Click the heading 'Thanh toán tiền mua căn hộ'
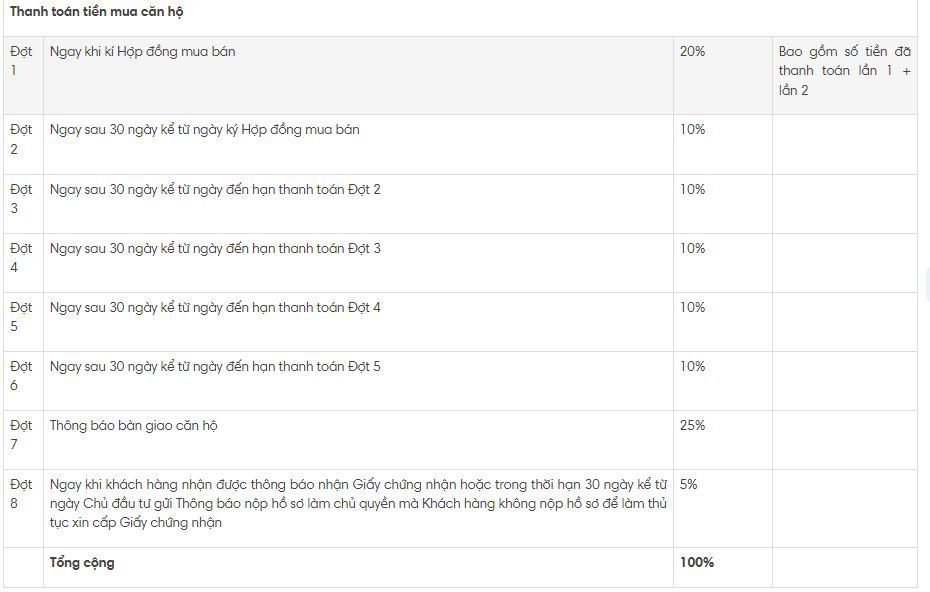Image resolution: width=930 pixels, height=592 pixels. point(97,12)
